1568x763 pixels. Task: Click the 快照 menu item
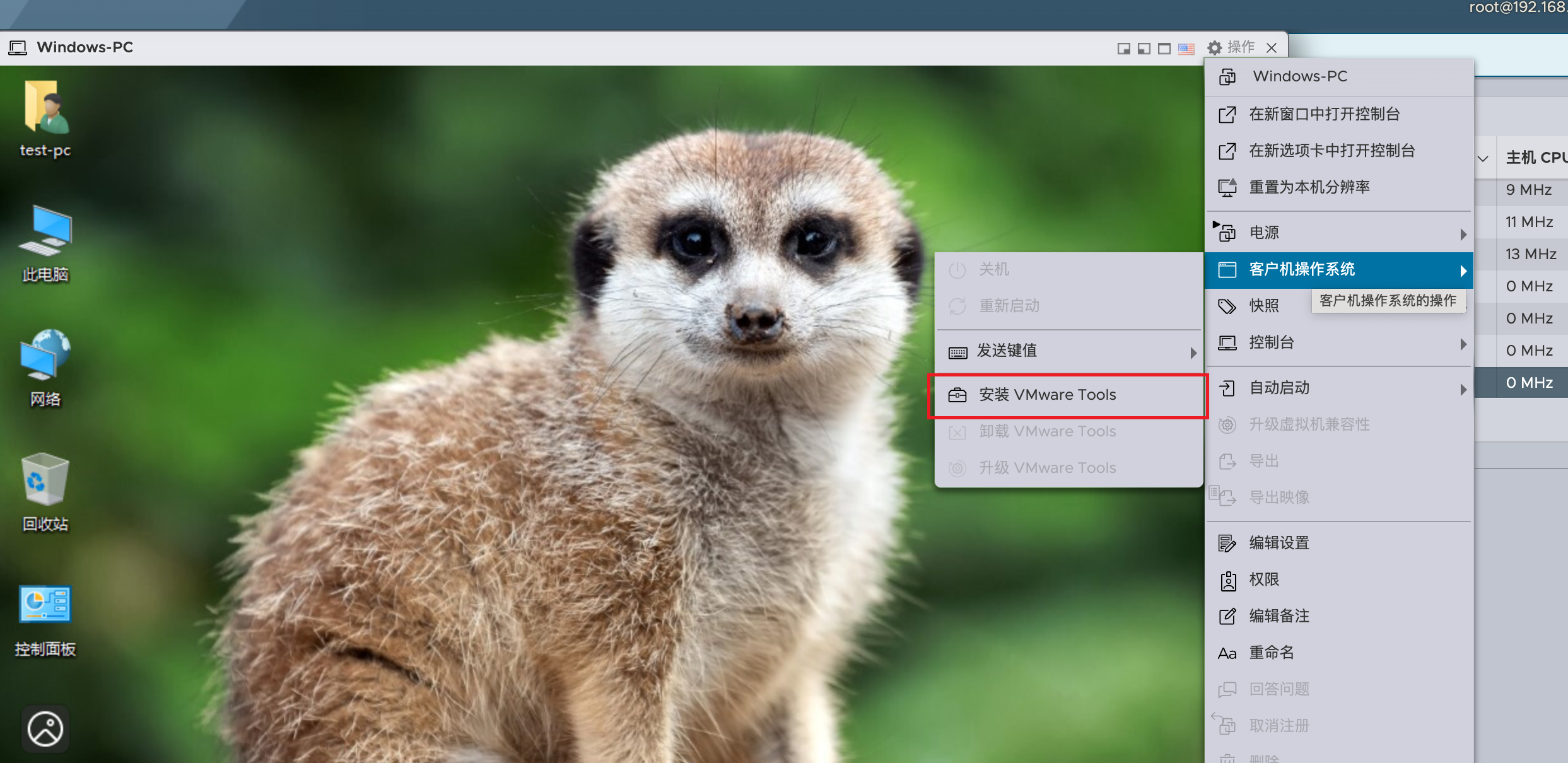(x=1263, y=306)
